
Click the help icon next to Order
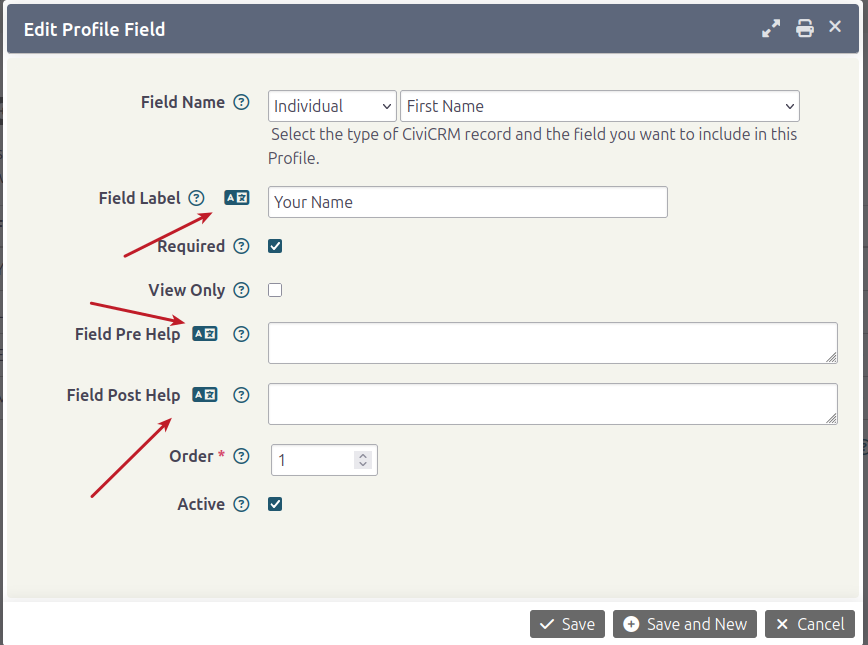(x=241, y=456)
